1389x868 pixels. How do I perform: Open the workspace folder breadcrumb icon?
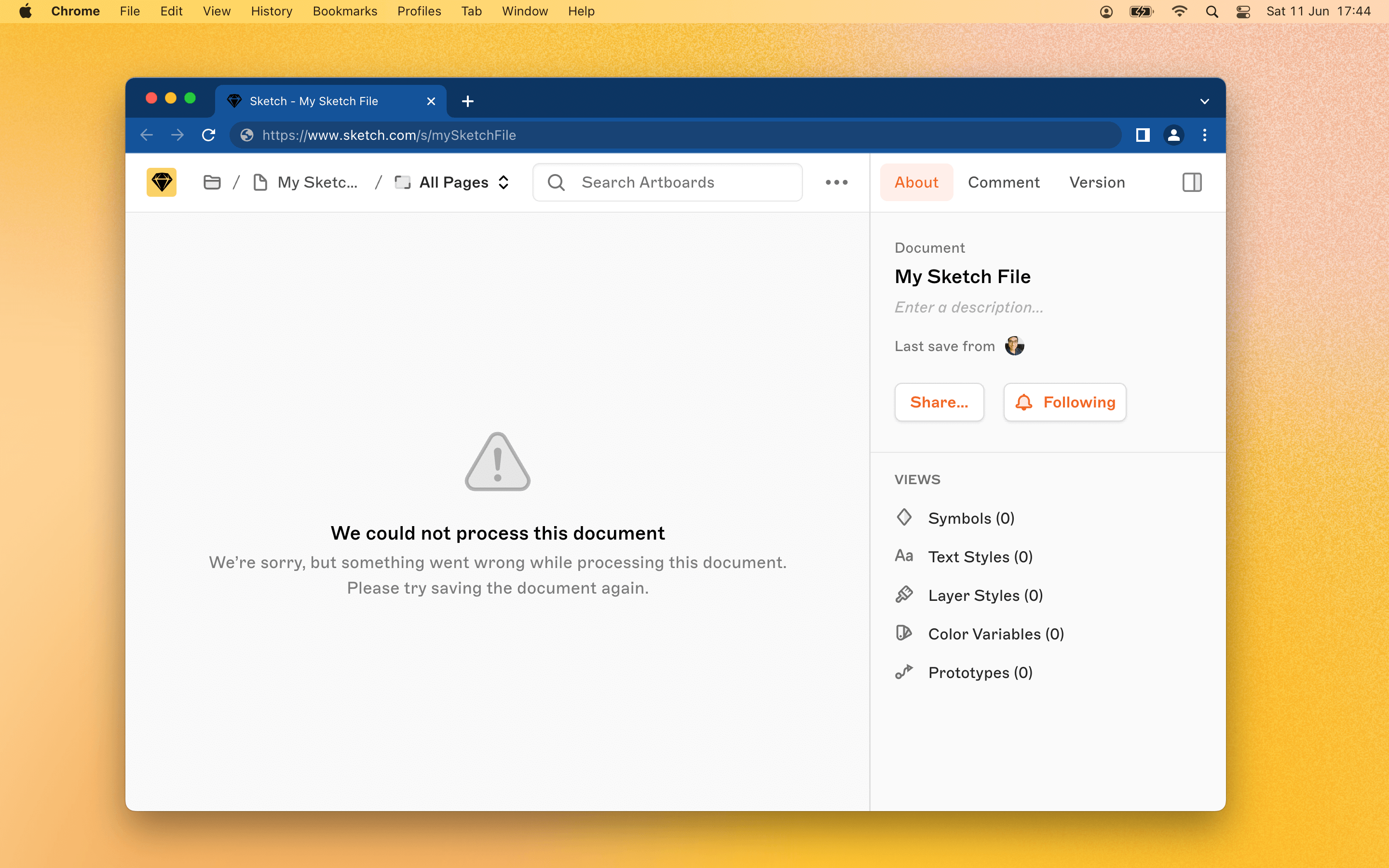click(x=212, y=183)
